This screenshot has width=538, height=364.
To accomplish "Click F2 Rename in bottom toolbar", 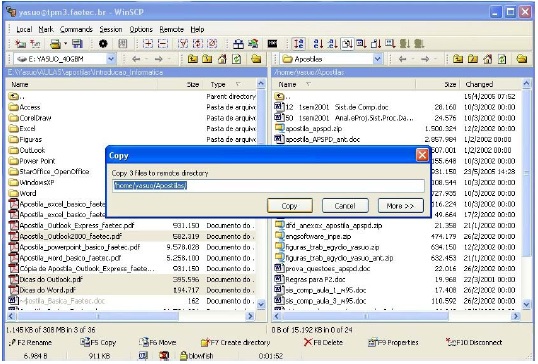I will pyautogui.click(x=31, y=342).
